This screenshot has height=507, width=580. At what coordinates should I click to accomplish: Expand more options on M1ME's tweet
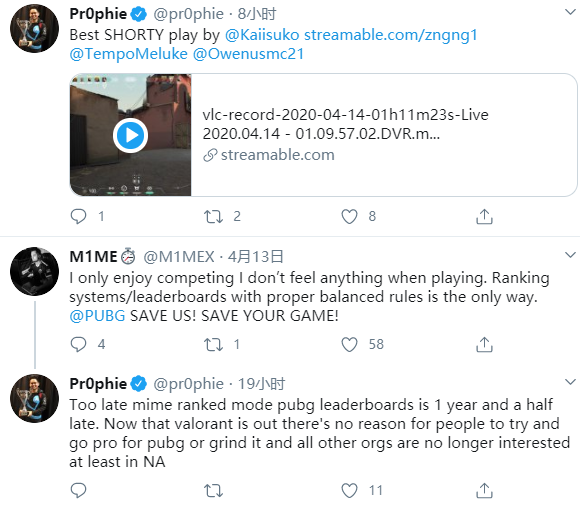click(x=570, y=255)
